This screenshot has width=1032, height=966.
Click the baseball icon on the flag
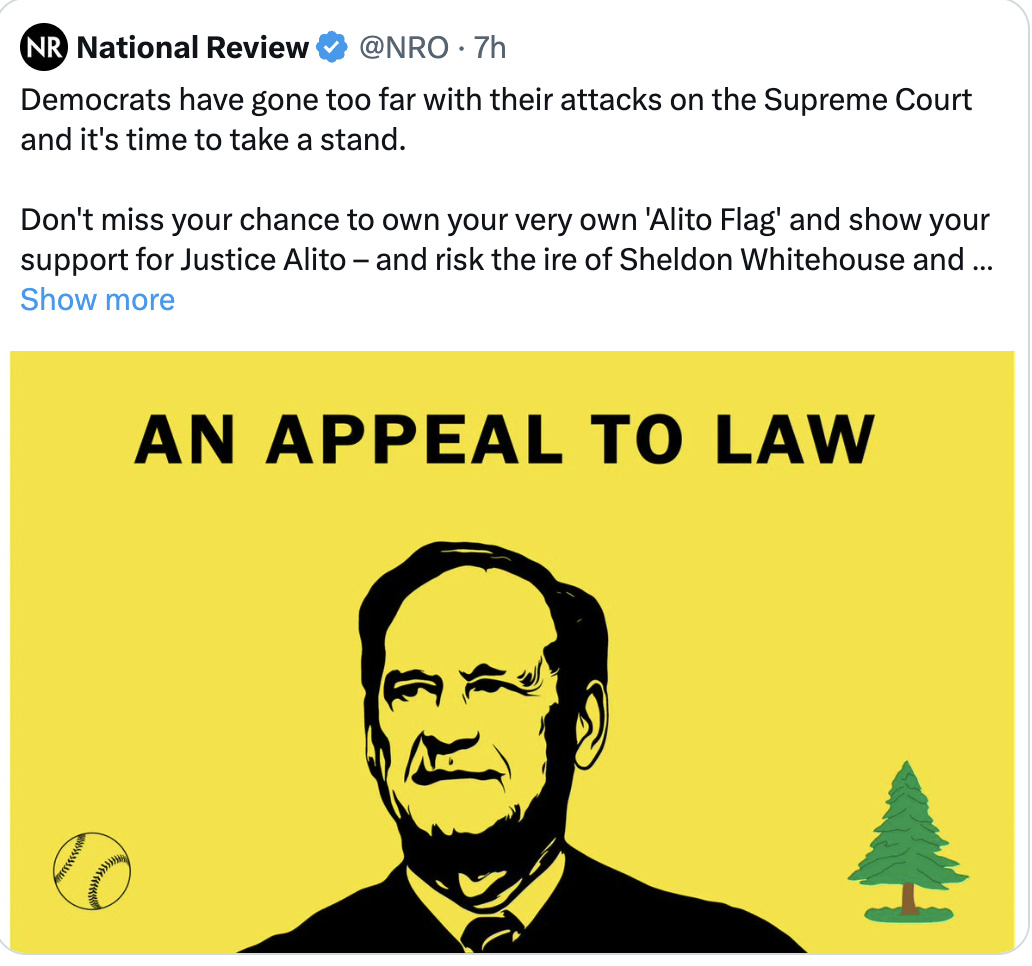click(x=91, y=871)
